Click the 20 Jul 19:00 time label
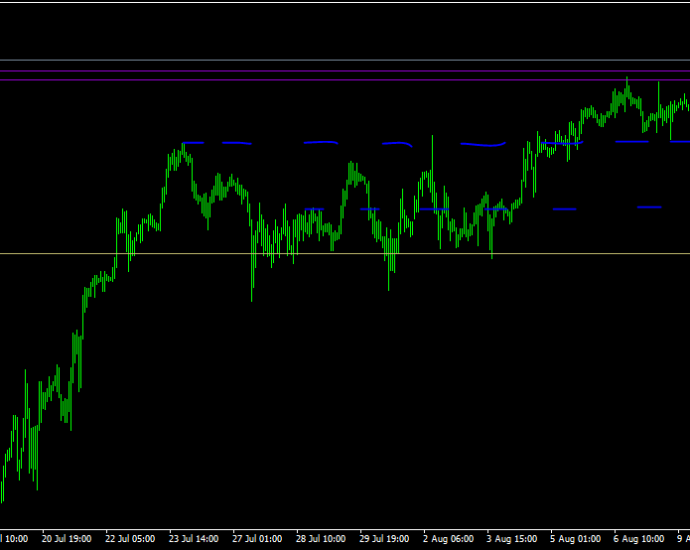The width and height of the screenshot is (690, 550). pyautogui.click(x=66, y=539)
